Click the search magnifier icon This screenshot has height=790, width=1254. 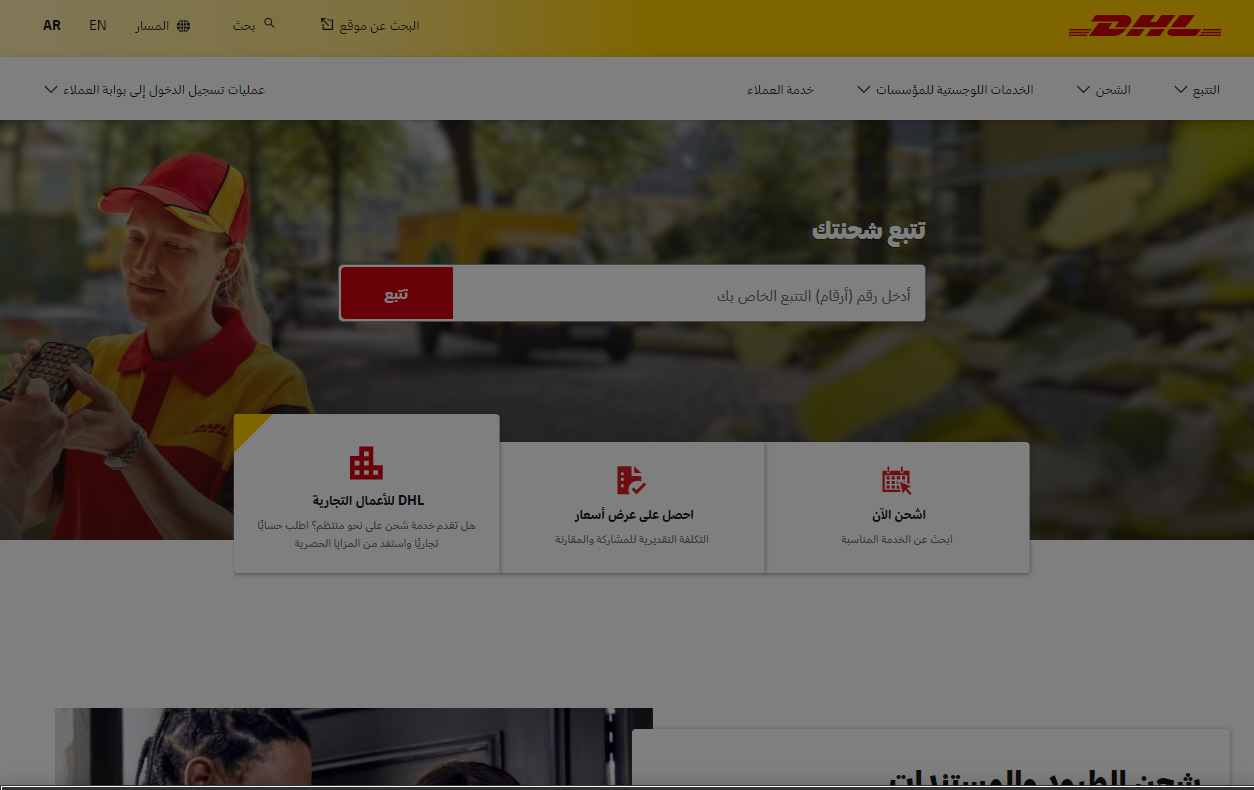click(x=269, y=22)
